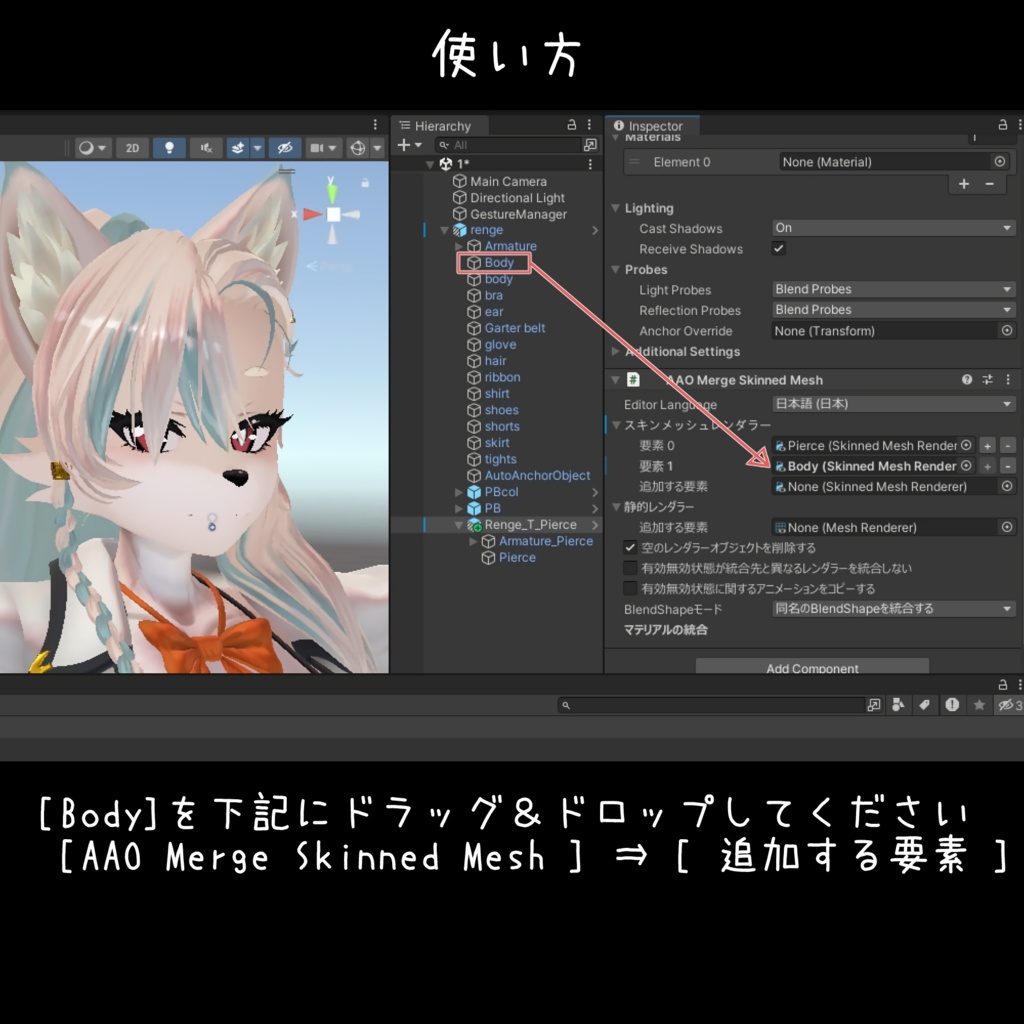
Task: Toggle scene audio with the mute speaker icon
Action: point(207,147)
